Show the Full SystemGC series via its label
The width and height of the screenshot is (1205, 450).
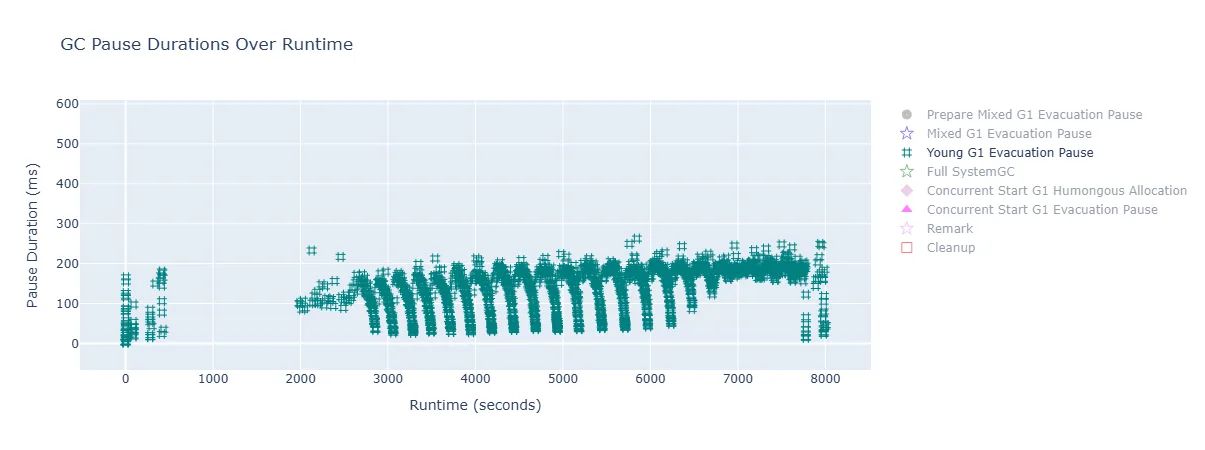click(x=971, y=172)
